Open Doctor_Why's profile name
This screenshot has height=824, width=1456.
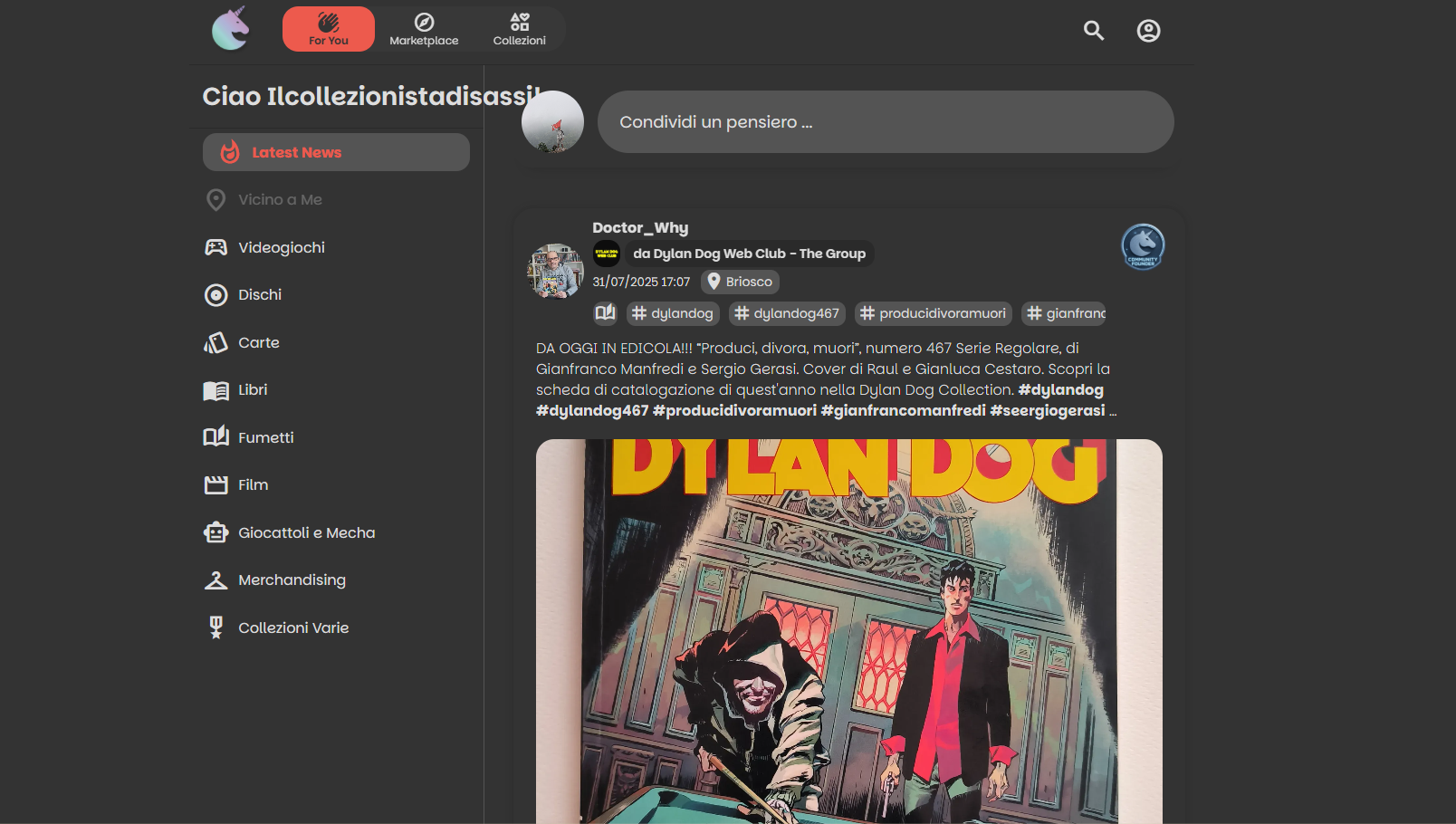pos(640,228)
